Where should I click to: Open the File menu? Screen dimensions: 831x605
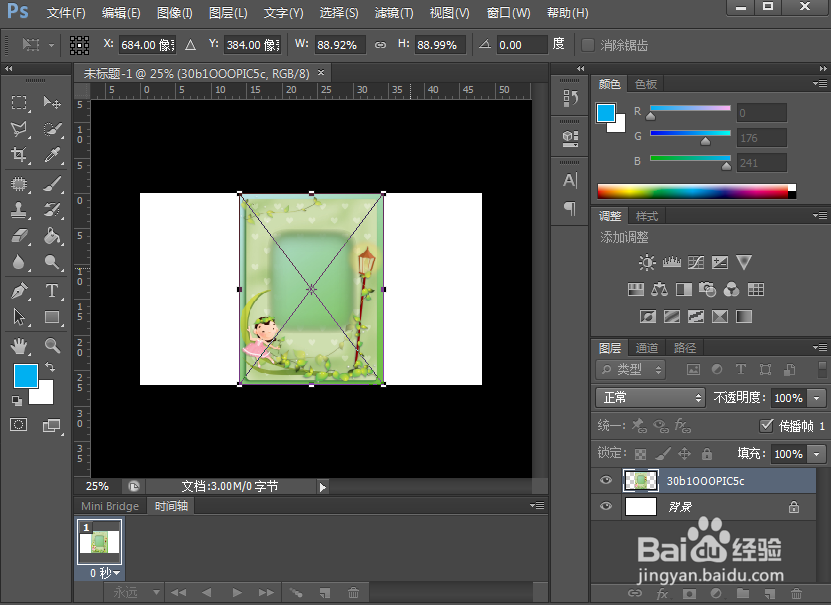(66, 13)
